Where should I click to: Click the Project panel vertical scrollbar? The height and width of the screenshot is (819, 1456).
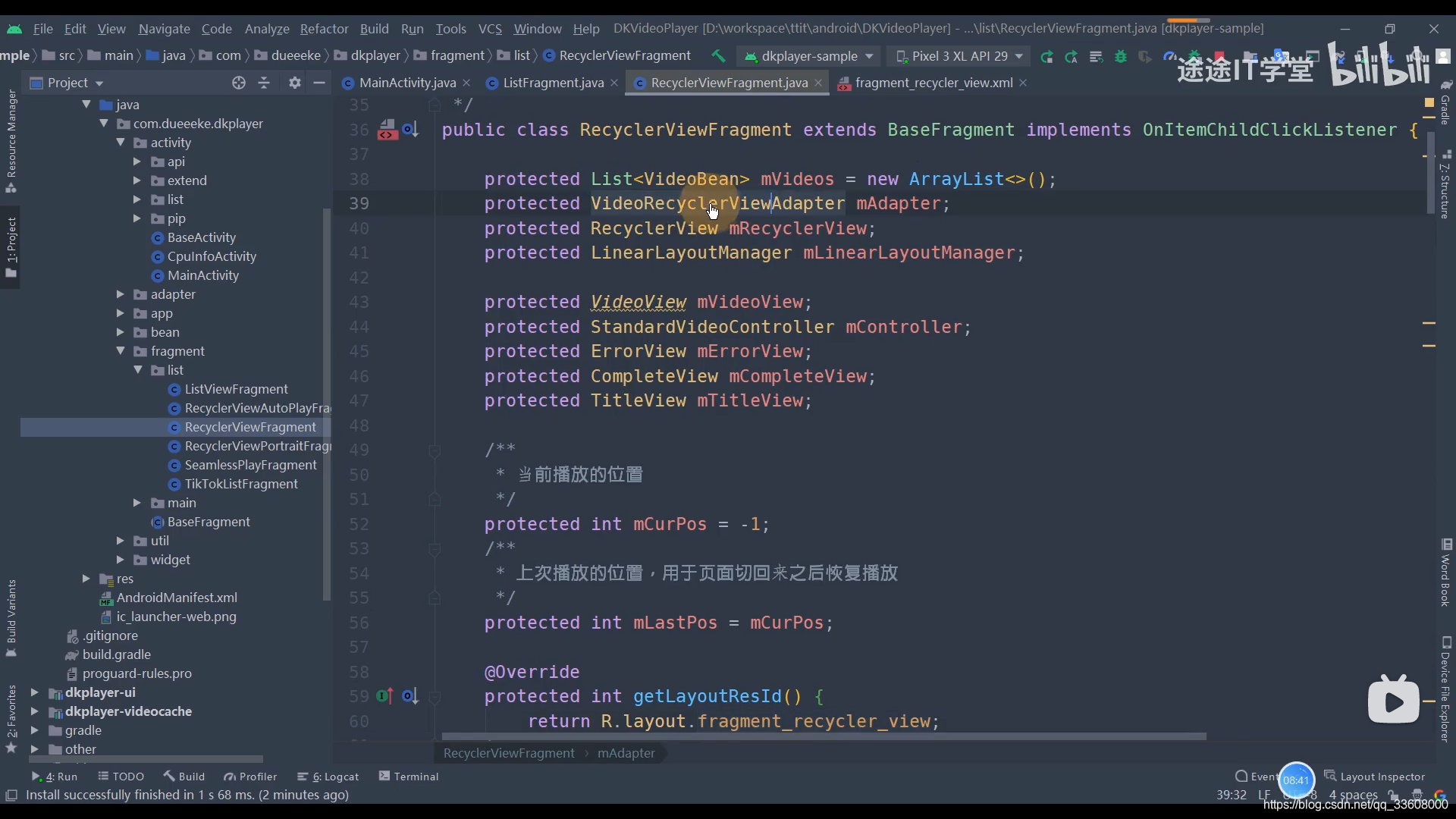(x=327, y=404)
